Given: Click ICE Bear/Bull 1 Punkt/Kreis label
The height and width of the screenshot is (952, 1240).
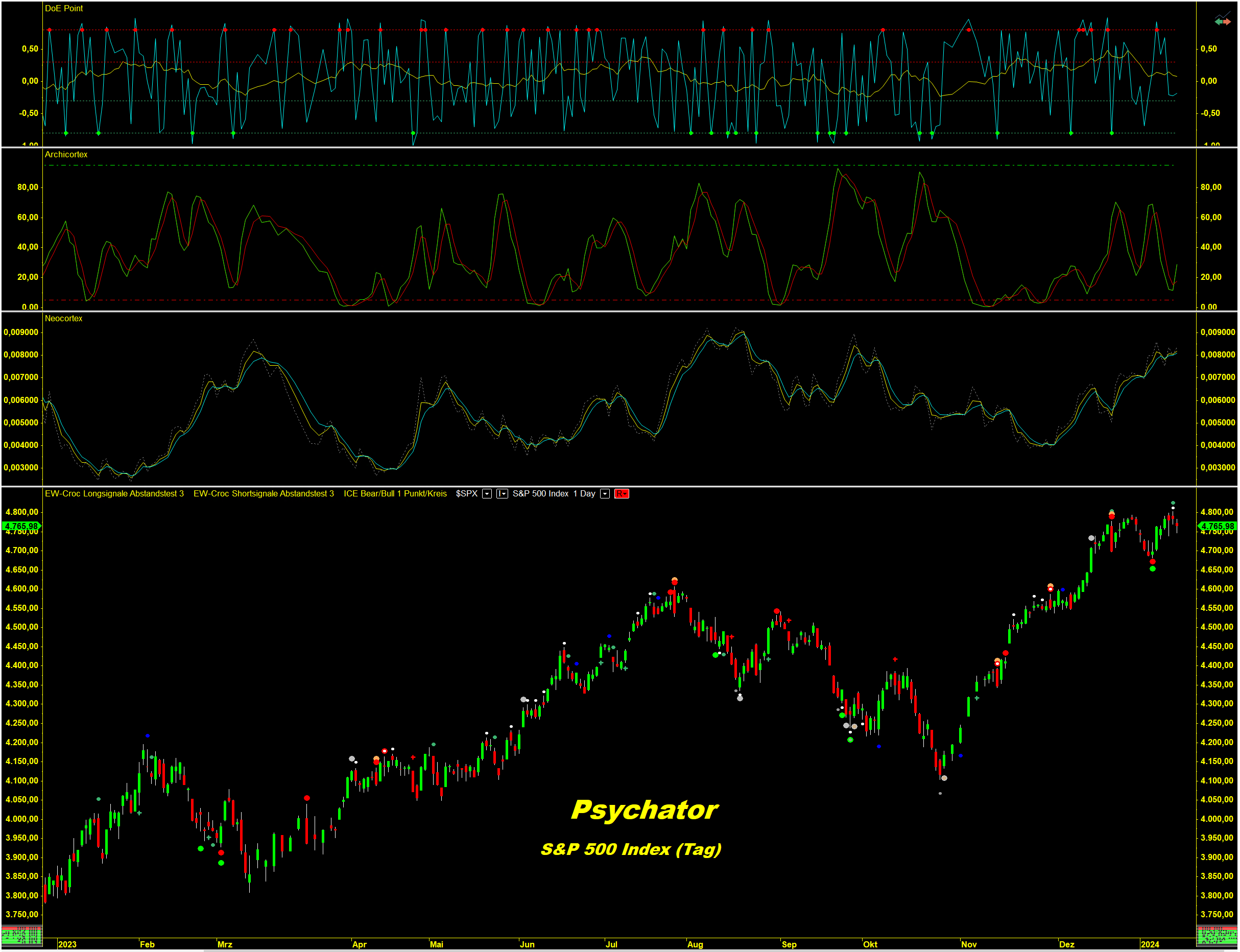Looking at the screenshot, I should click(395, 494).
